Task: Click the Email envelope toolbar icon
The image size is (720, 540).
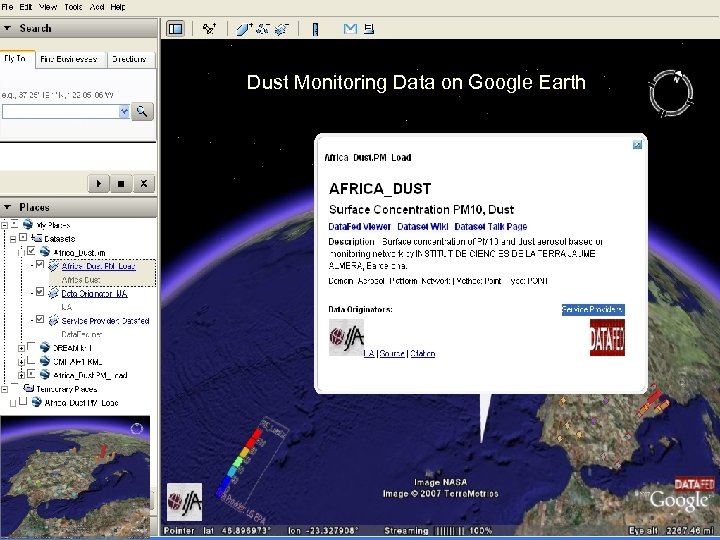Action: pos(350,29)
